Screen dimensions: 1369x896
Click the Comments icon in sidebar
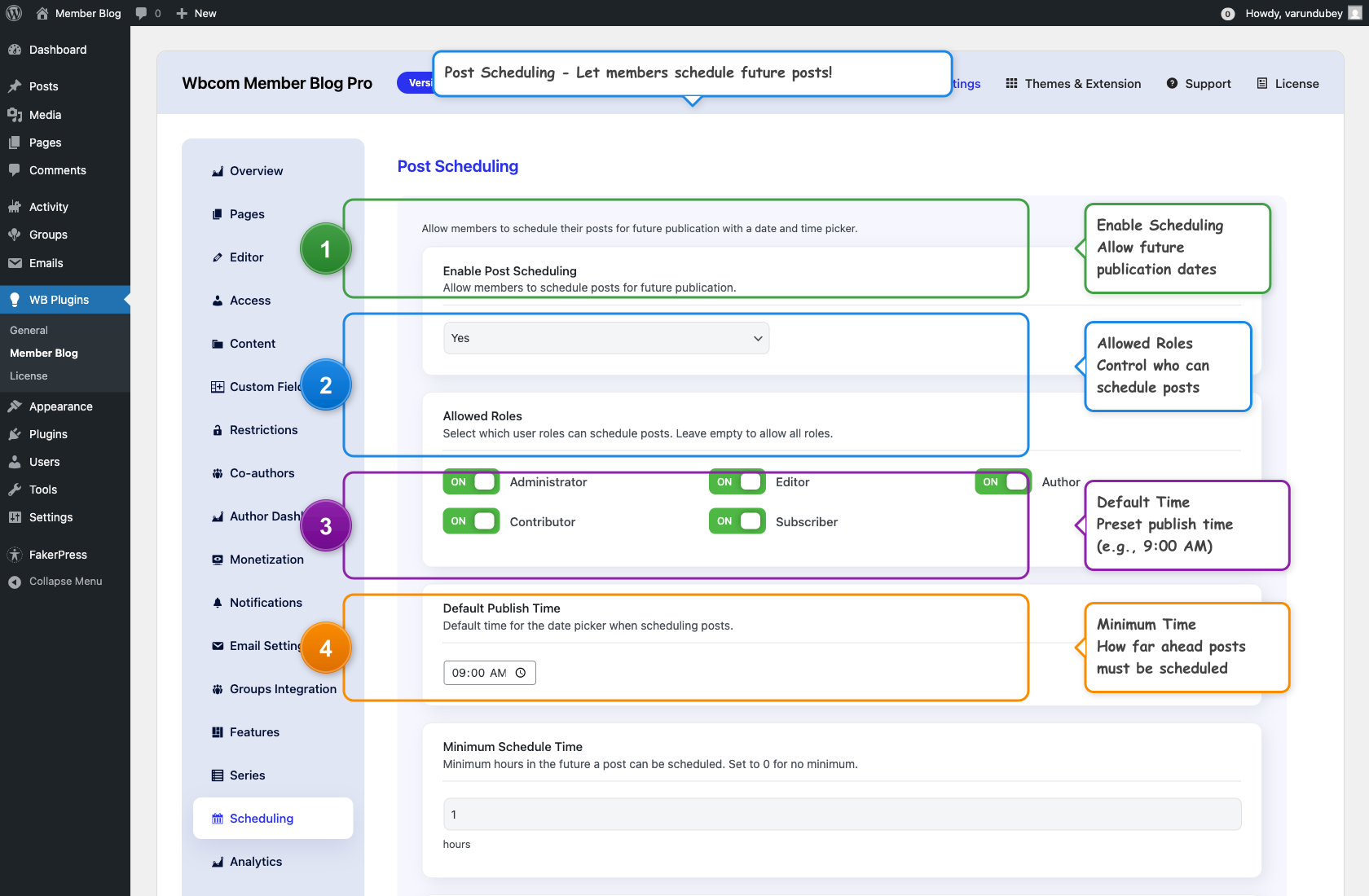click(15, 170)
